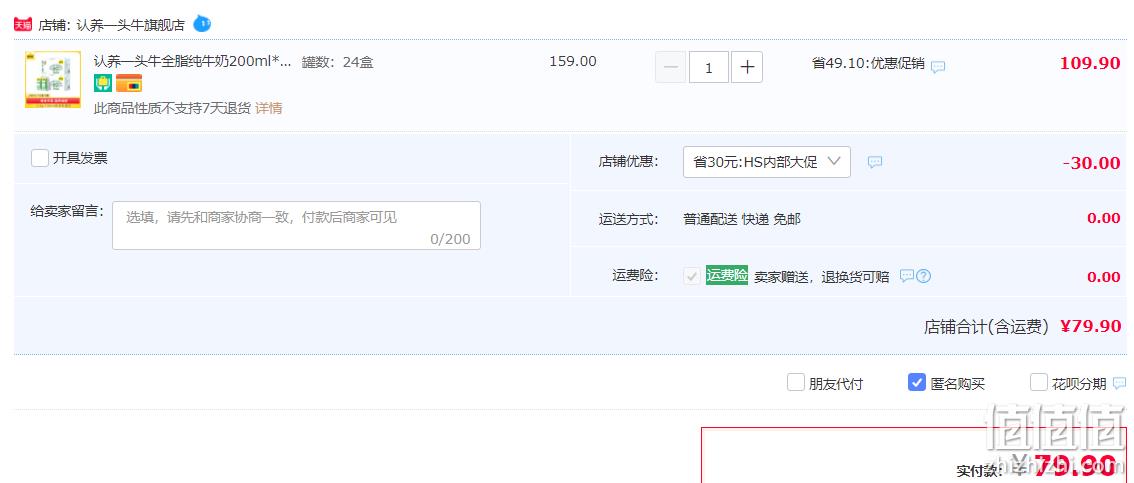This screenshot has width=1134, height=483.
Task: Open info bubble beside 花呗分期
Action: [x=1120, y=382]
